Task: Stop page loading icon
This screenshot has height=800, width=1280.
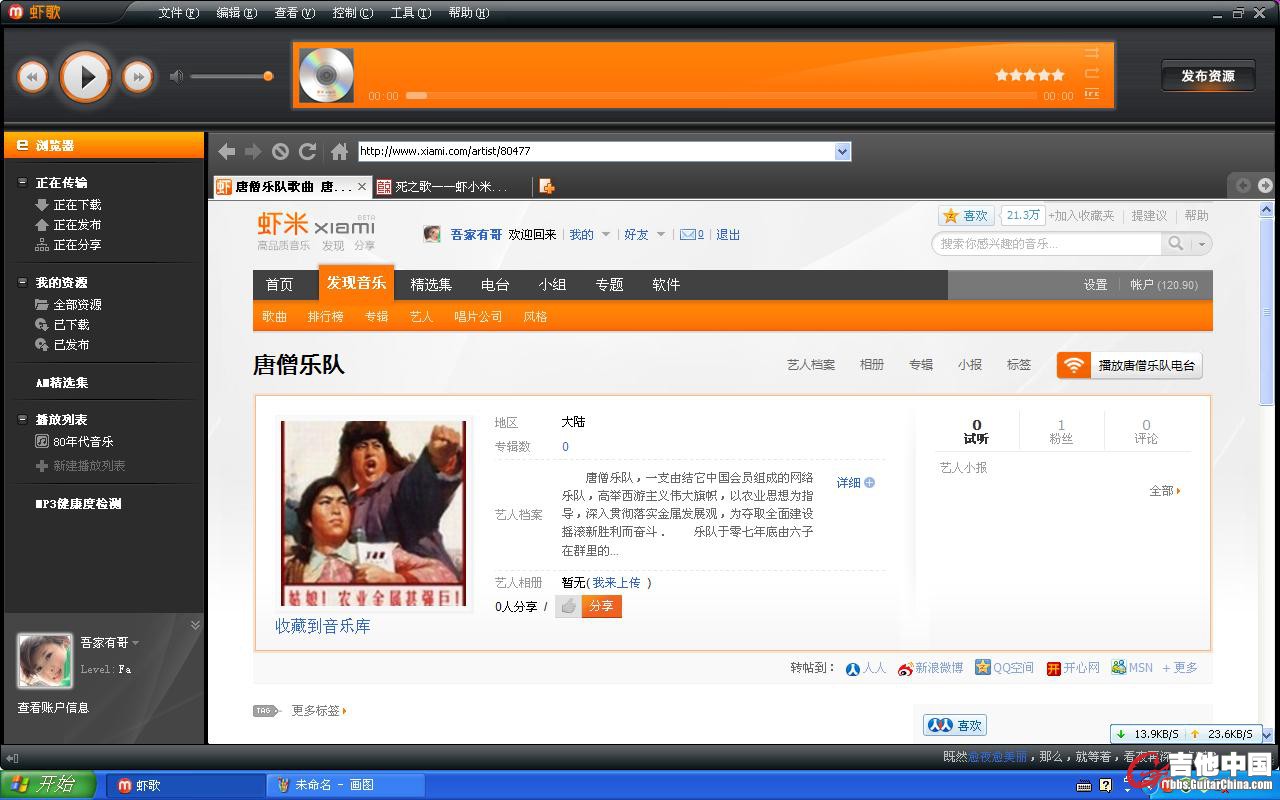Action: [281, 151]
